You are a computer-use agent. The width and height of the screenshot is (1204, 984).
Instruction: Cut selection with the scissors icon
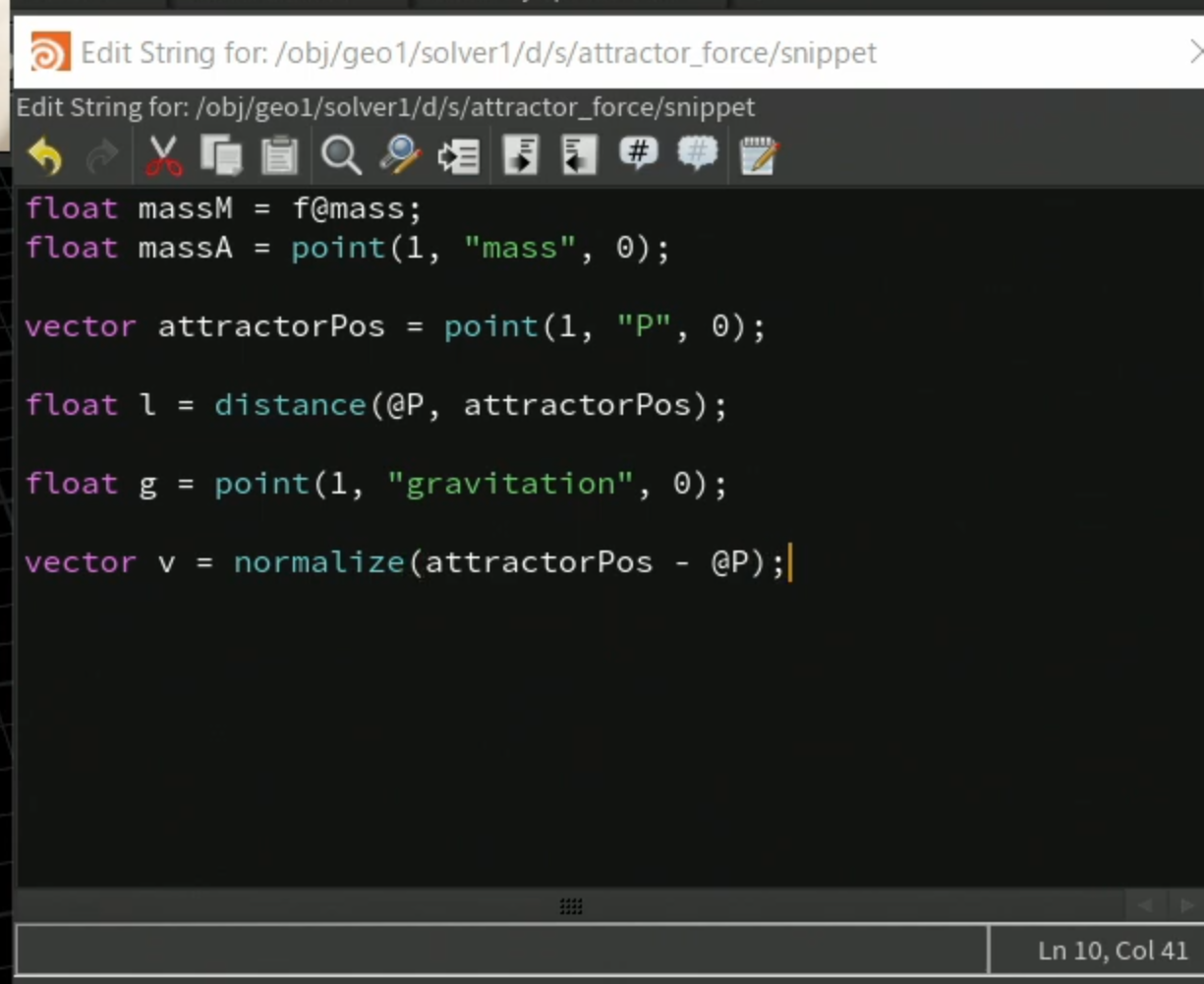(x=164, y=155)
